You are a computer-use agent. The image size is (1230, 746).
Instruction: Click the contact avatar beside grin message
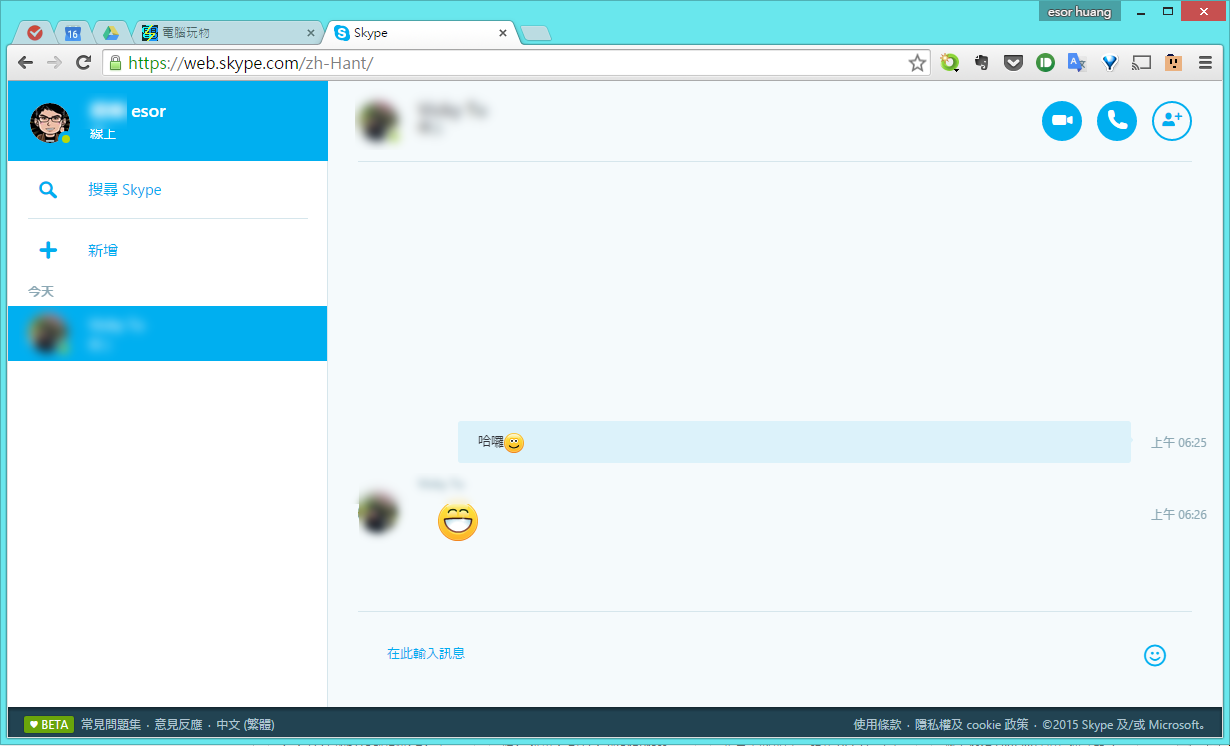[378, 511]
